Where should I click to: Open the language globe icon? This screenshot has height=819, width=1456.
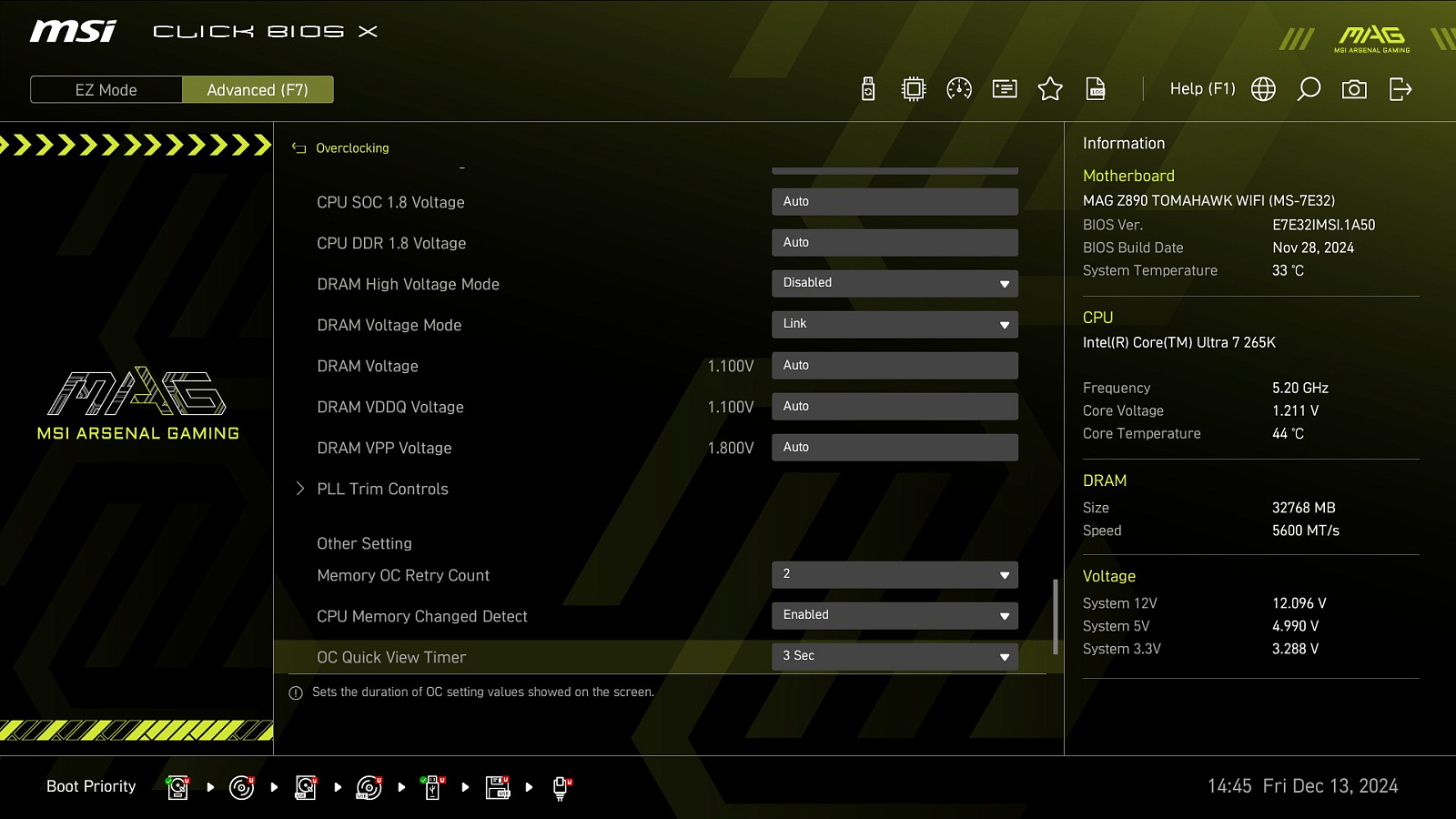pos(1263,89)
